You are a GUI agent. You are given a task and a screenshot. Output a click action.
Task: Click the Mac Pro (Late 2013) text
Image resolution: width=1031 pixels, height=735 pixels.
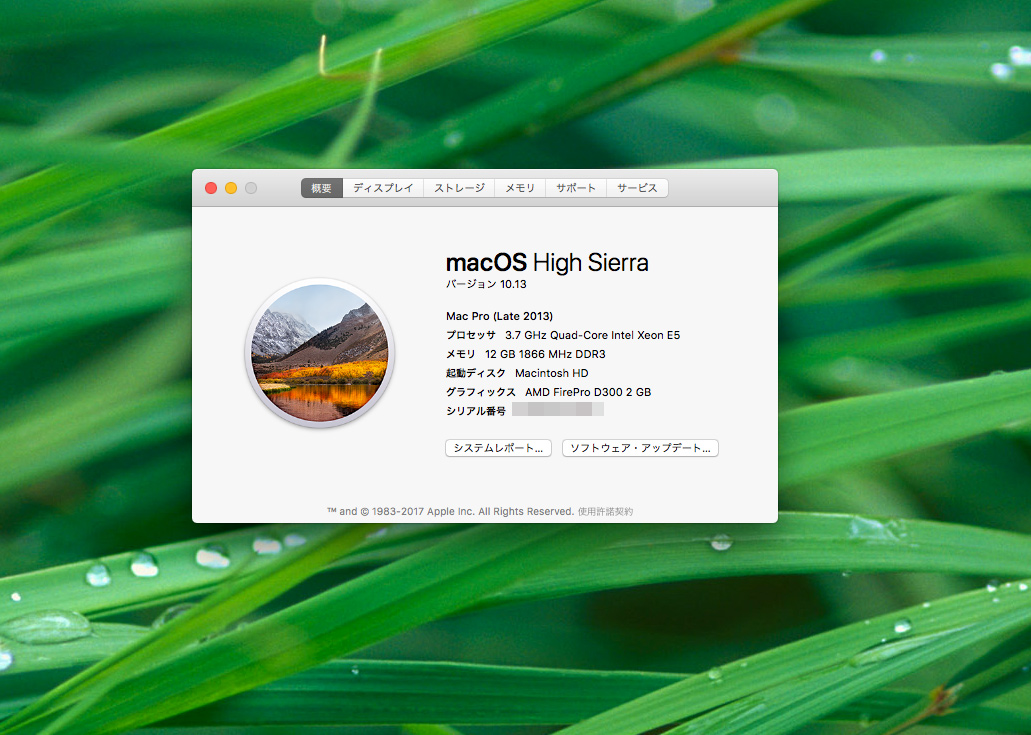point(499,316)
